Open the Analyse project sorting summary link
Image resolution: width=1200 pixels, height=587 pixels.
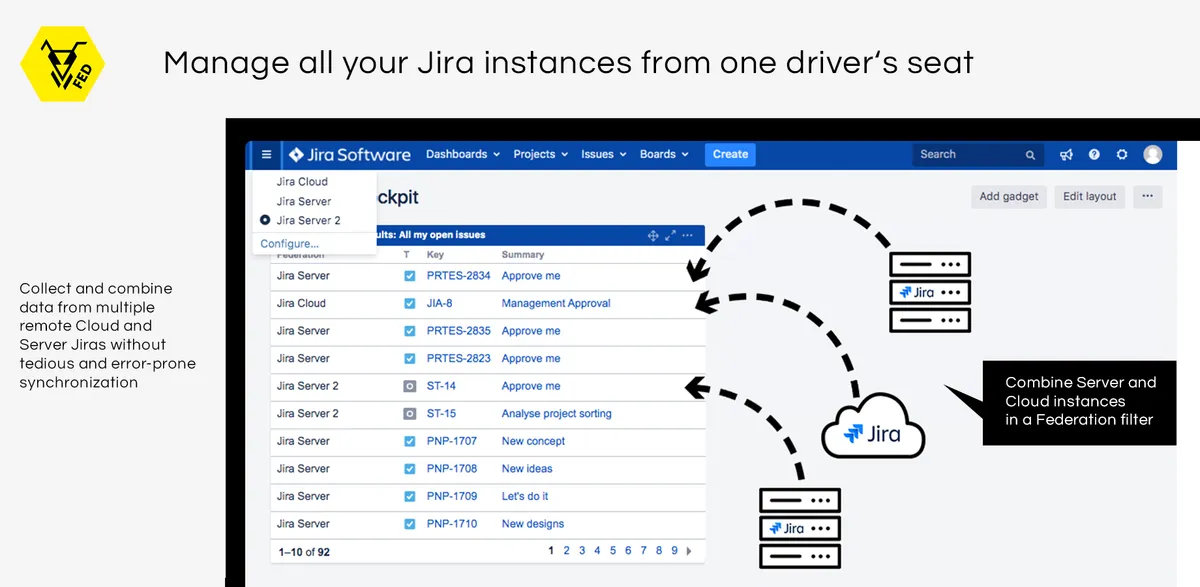[x=557, y=413]
